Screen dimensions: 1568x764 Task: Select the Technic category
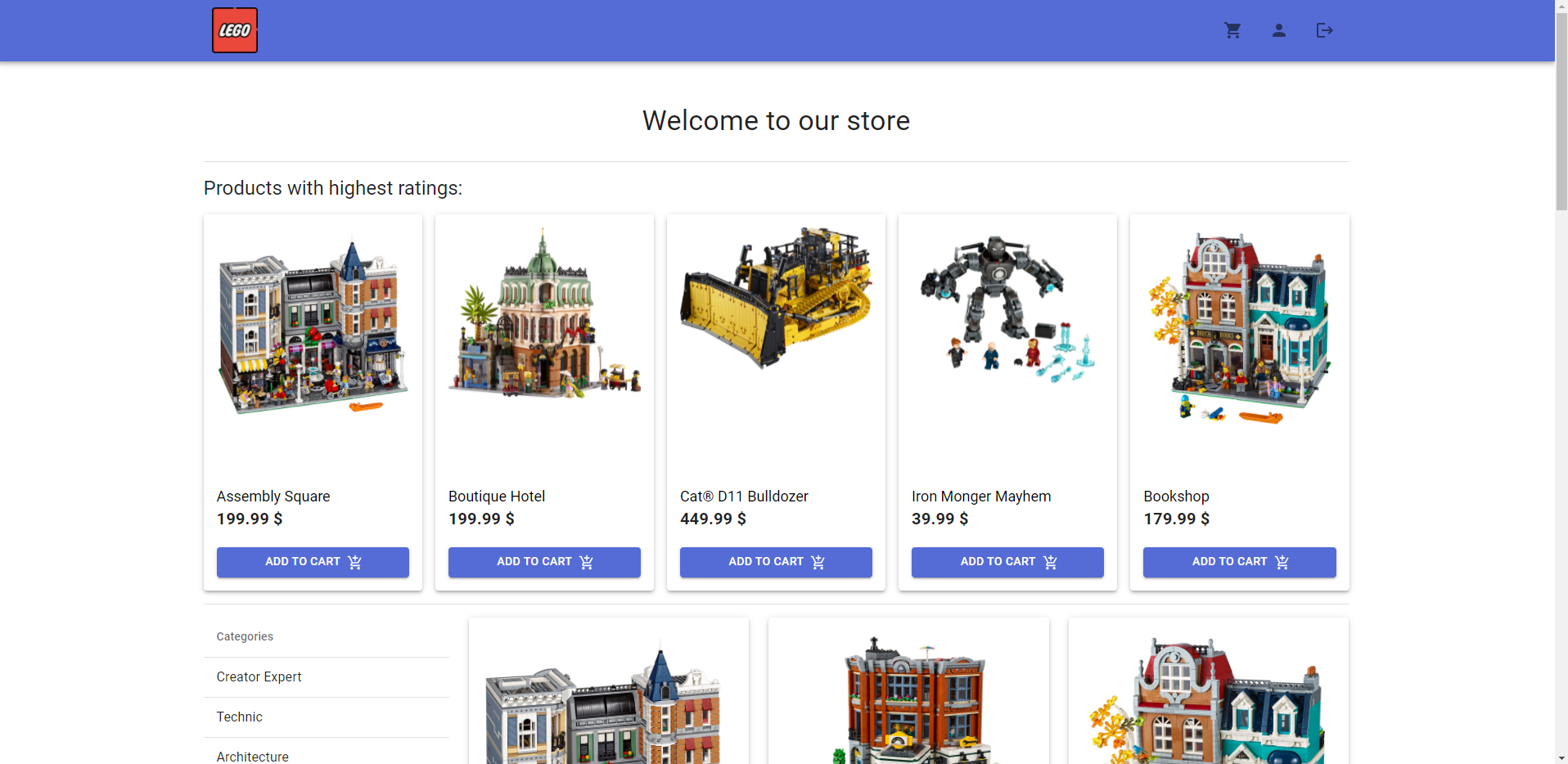[327, 717]
